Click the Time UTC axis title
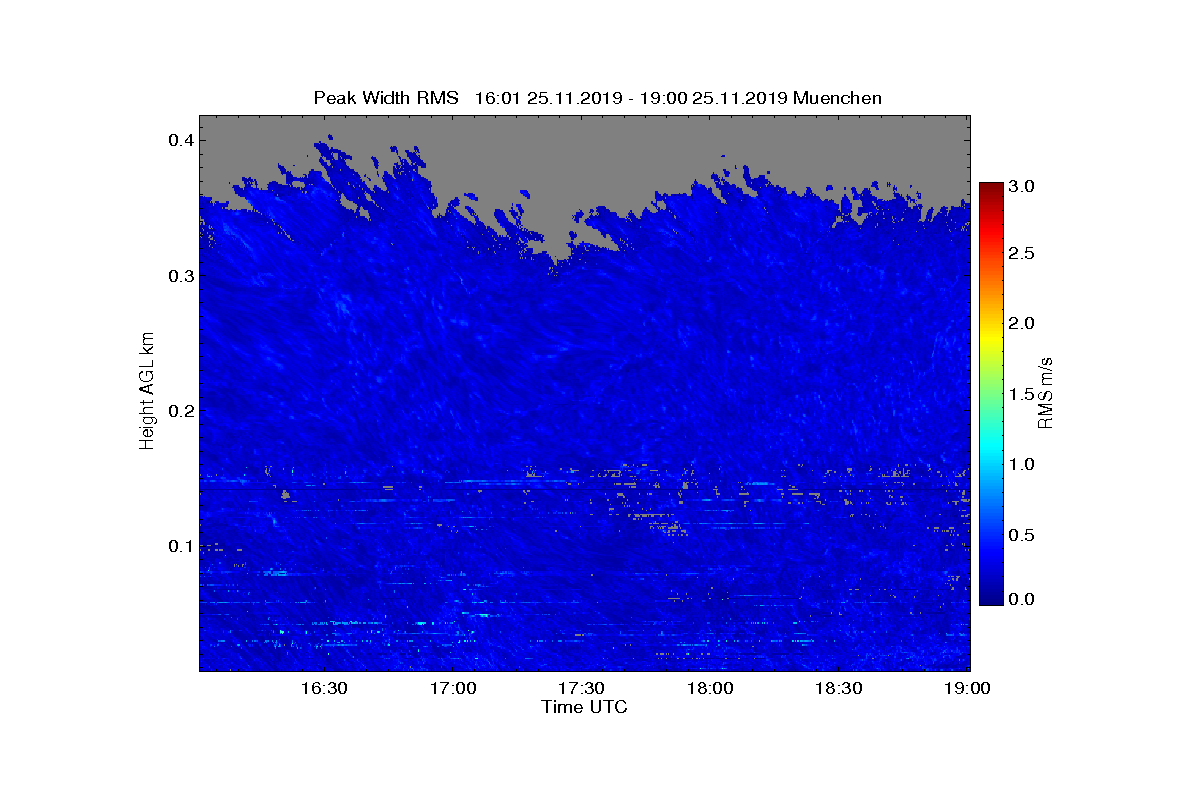 coord(584,708)
